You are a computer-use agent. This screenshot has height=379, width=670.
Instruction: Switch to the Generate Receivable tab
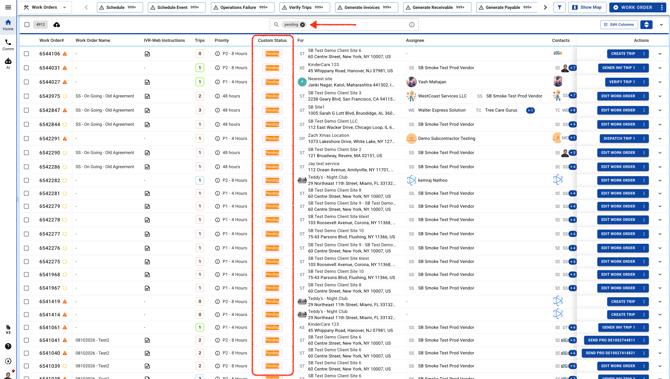(437, 7)
